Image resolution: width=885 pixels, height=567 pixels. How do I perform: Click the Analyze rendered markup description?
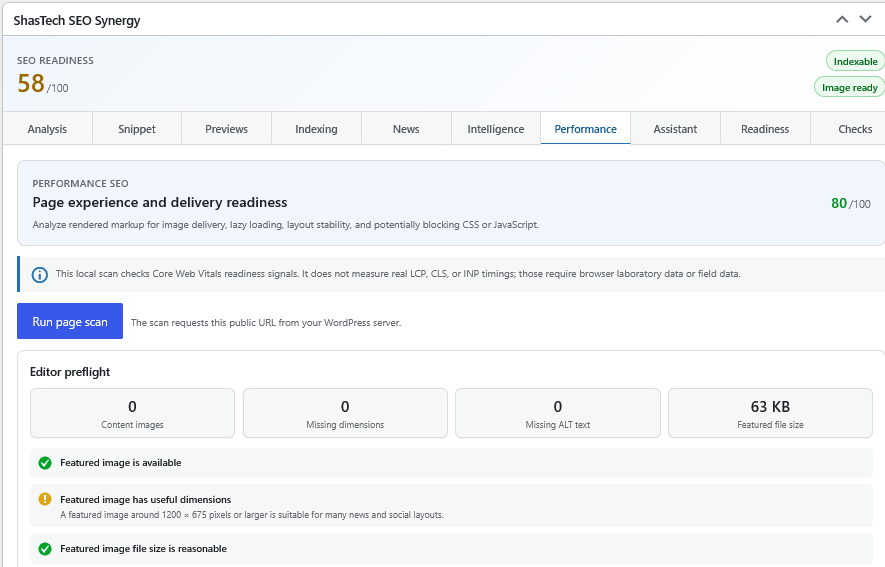click(286, 225)
